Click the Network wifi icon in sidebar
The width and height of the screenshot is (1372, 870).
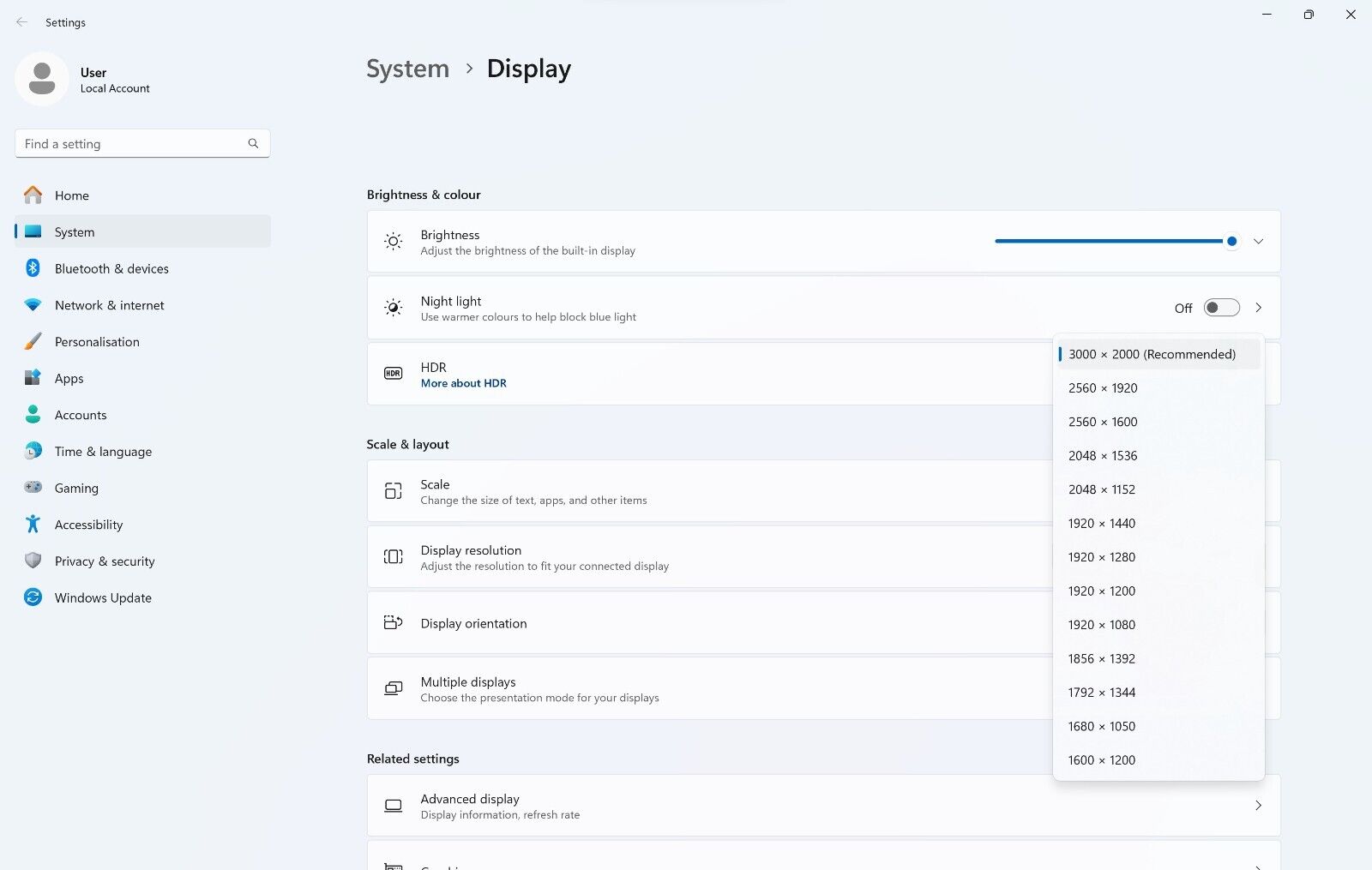(x=33, y=305)
